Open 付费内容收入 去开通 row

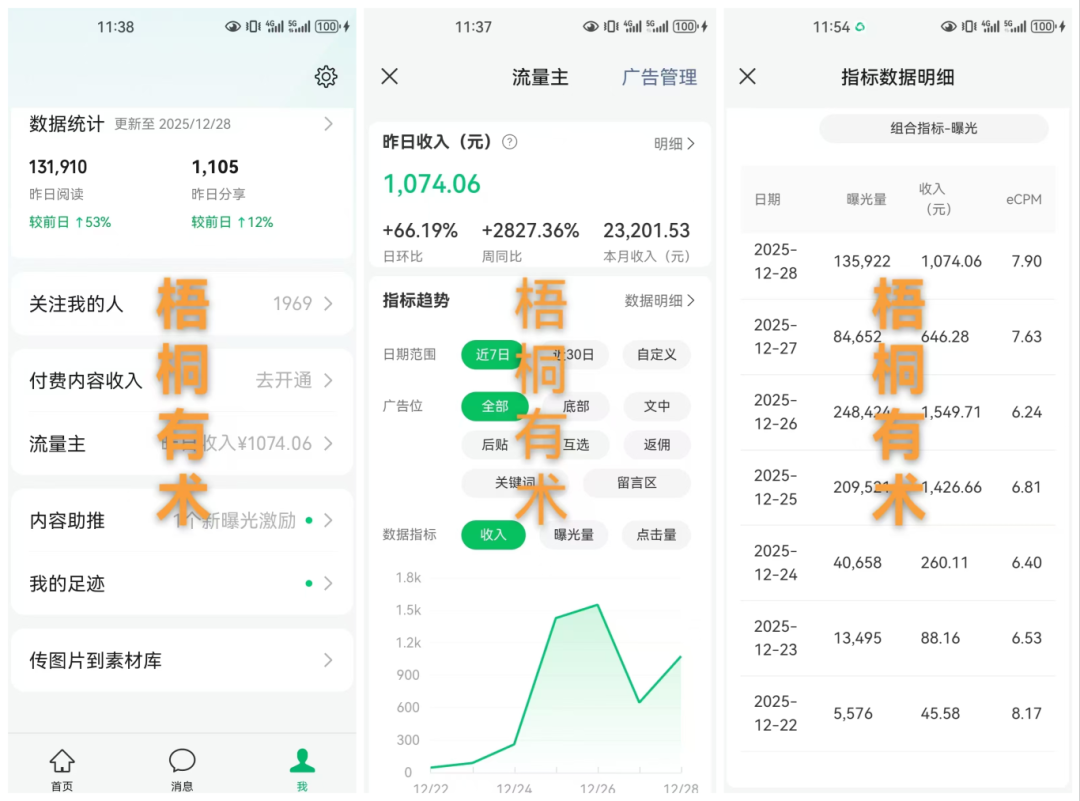182,380
